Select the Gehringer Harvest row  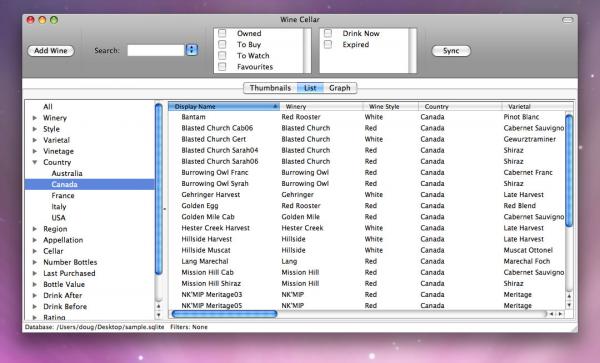(x=367, y=194)
